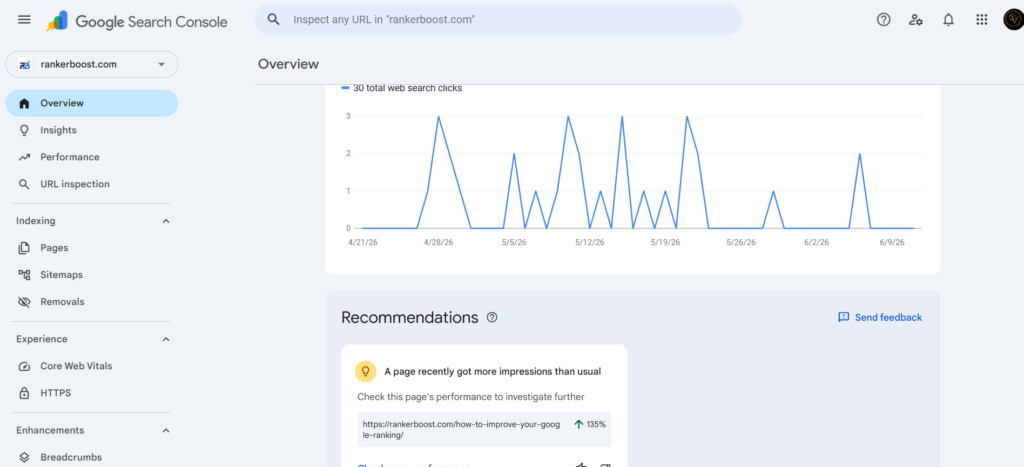Open the HTTPS report
Screen dimensions: 1024x467
tap(91, 393)
